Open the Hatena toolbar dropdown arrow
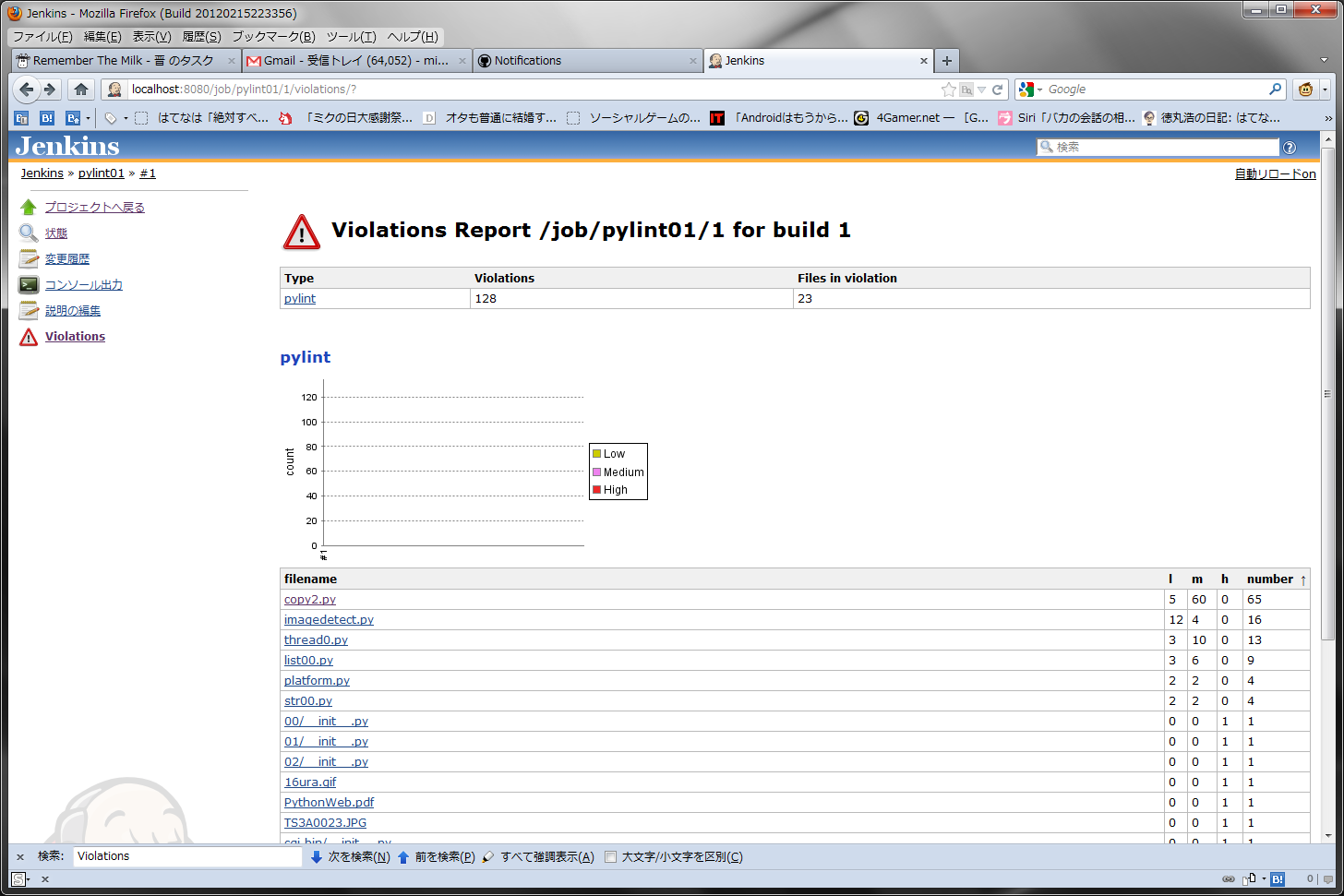 click(x=89, y=118)
